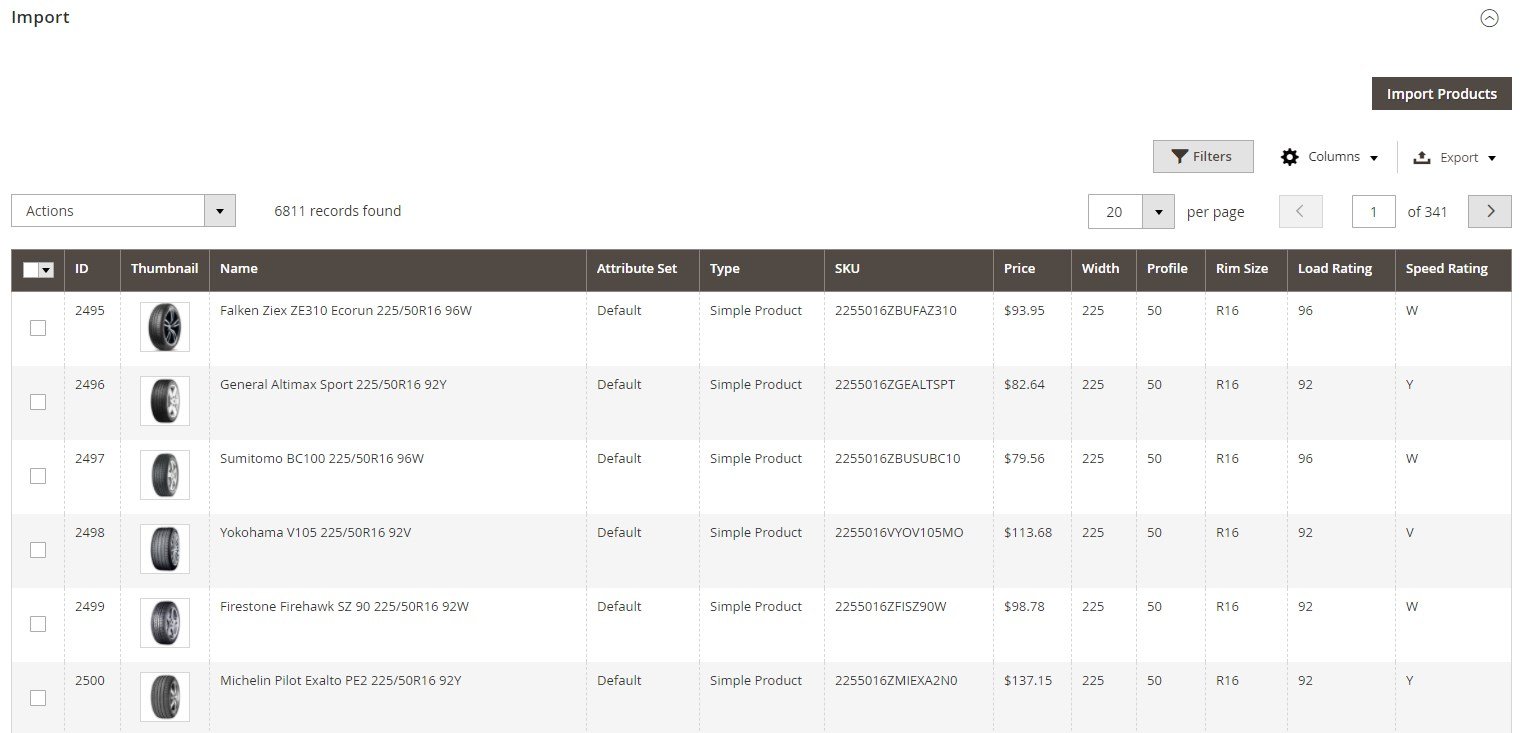The width and height of the screenshot is (1525, 733).
Task: Open the Yokohama V105 tire thumbnail
Action: (x=165, y=549)
